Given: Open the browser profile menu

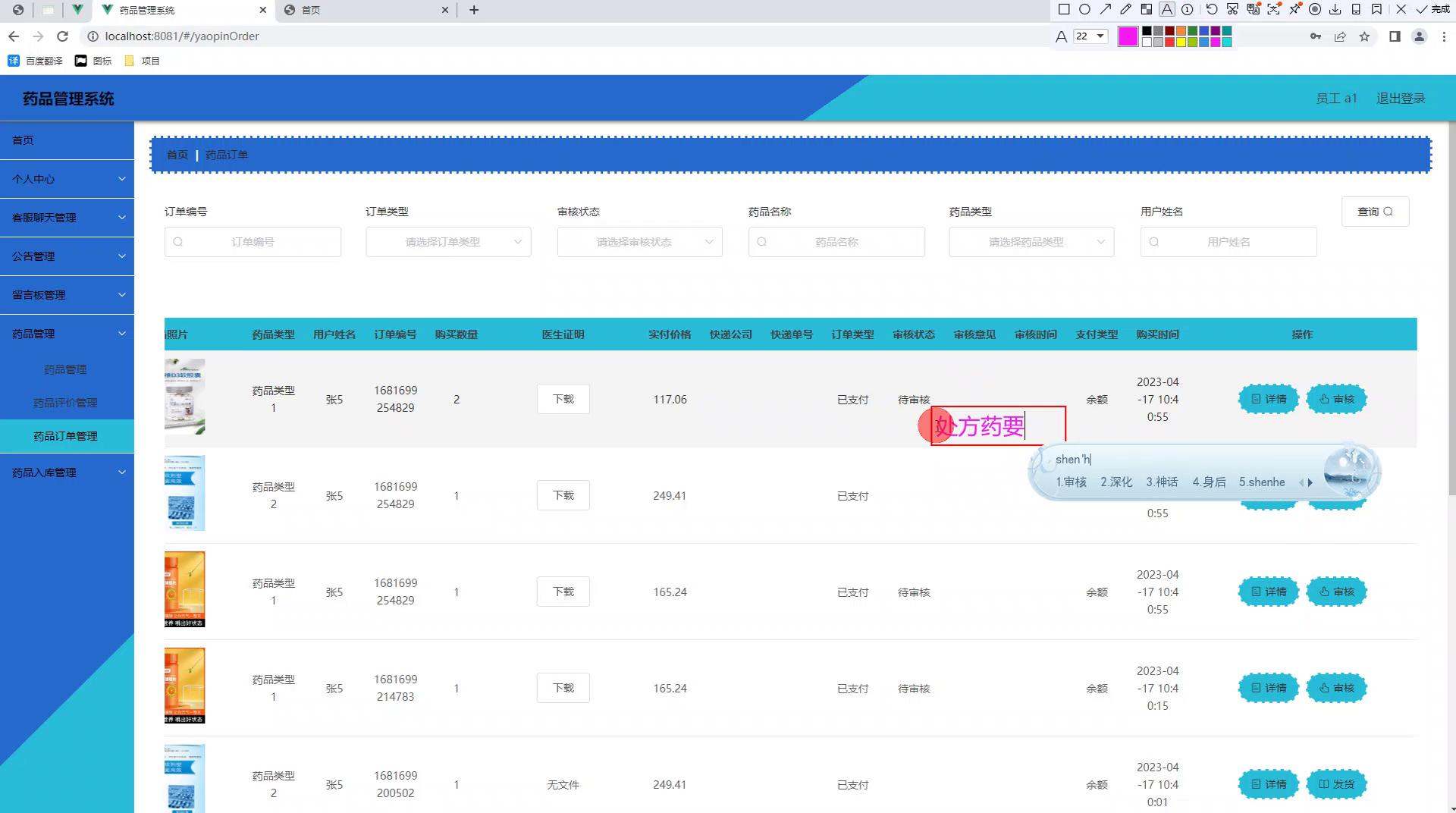Looking at the screenshot, I should tap(1419, 36).
